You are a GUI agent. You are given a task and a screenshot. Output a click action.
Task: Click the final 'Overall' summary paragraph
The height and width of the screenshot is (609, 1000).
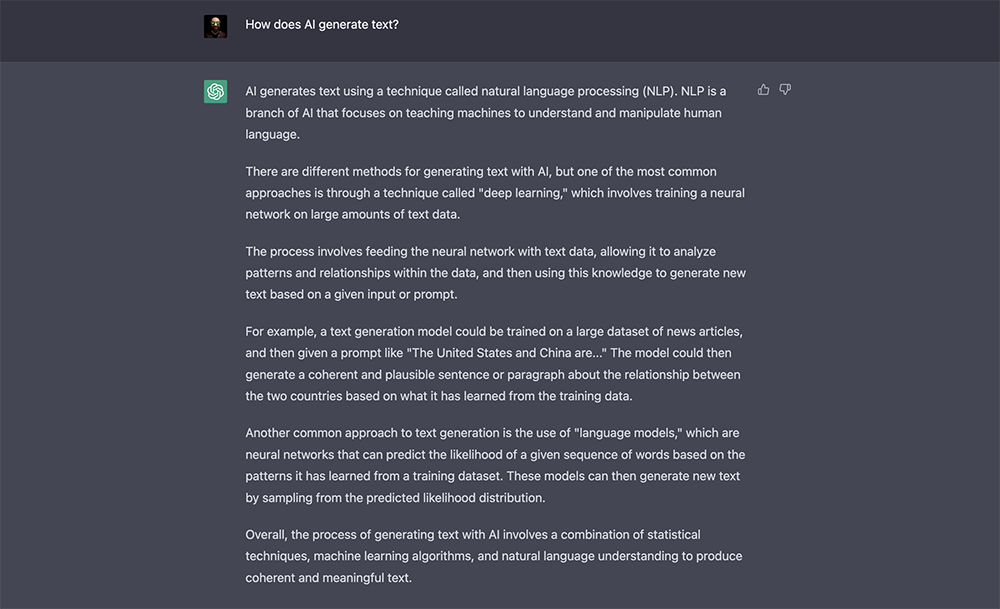pyautogui.click(x=490, y=555)
